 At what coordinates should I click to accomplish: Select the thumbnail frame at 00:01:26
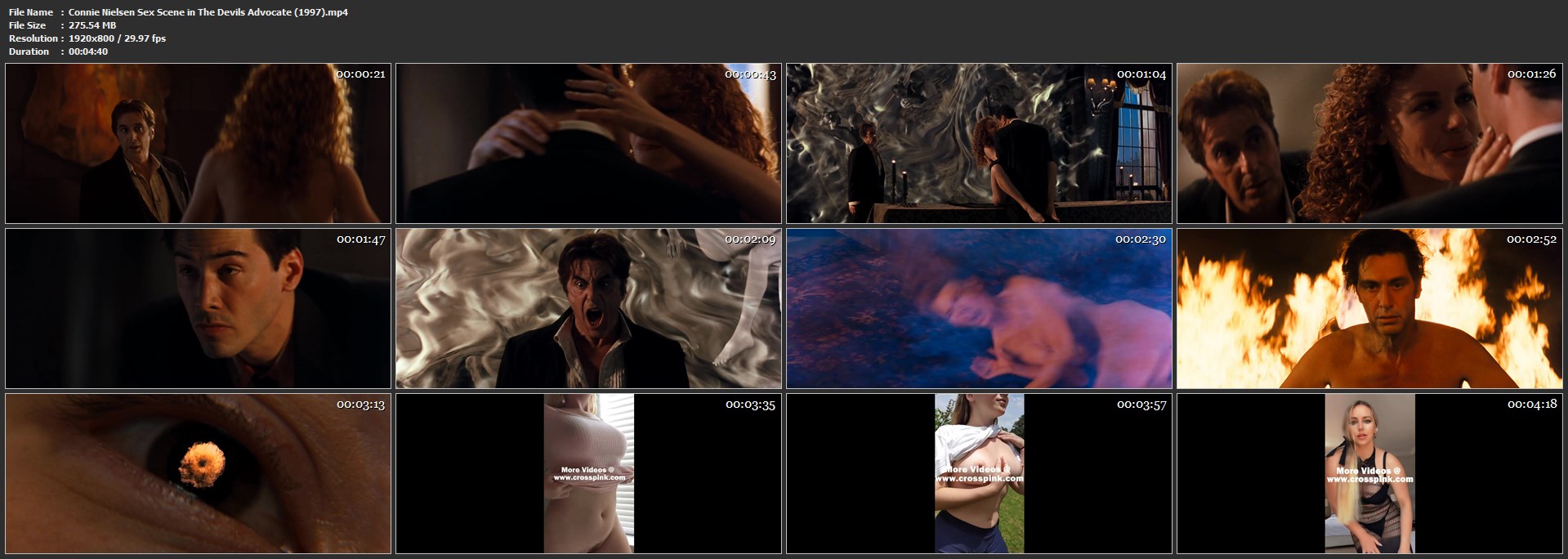tap(1370, 143)
